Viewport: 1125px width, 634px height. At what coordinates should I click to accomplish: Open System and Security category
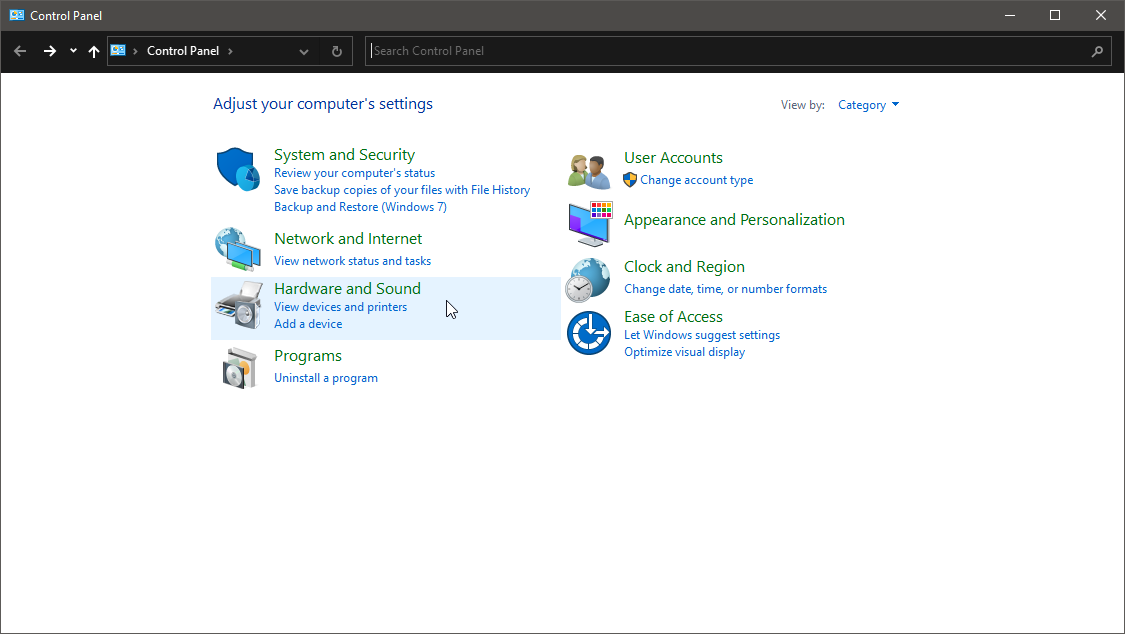click(x=344, y=154)
